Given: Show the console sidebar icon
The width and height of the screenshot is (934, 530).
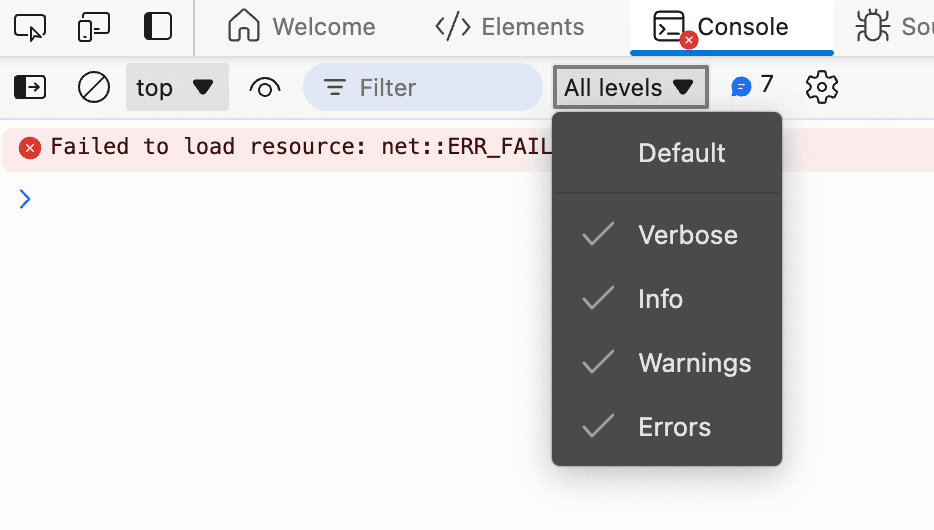Looking at the screenshot, I should point(30,88).
